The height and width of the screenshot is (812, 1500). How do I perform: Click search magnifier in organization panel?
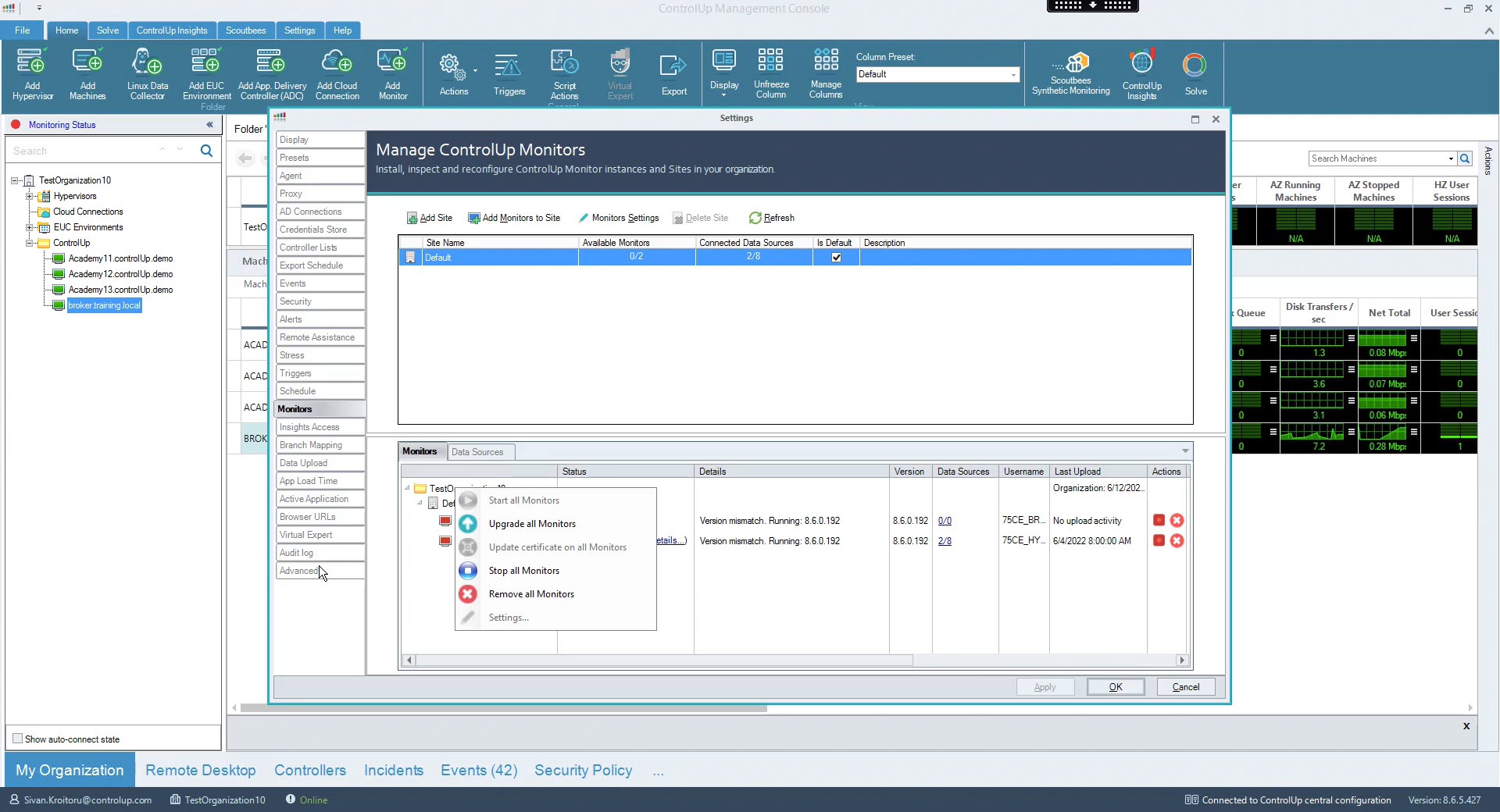click(206, 151)
